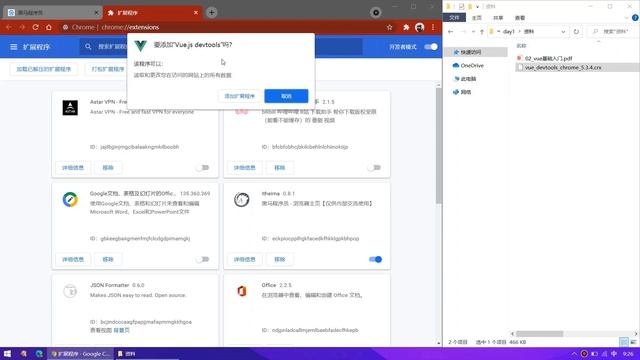Enable the Google Docs offline extension toggle
Screen dimensions: 640x360
point(202,259)
